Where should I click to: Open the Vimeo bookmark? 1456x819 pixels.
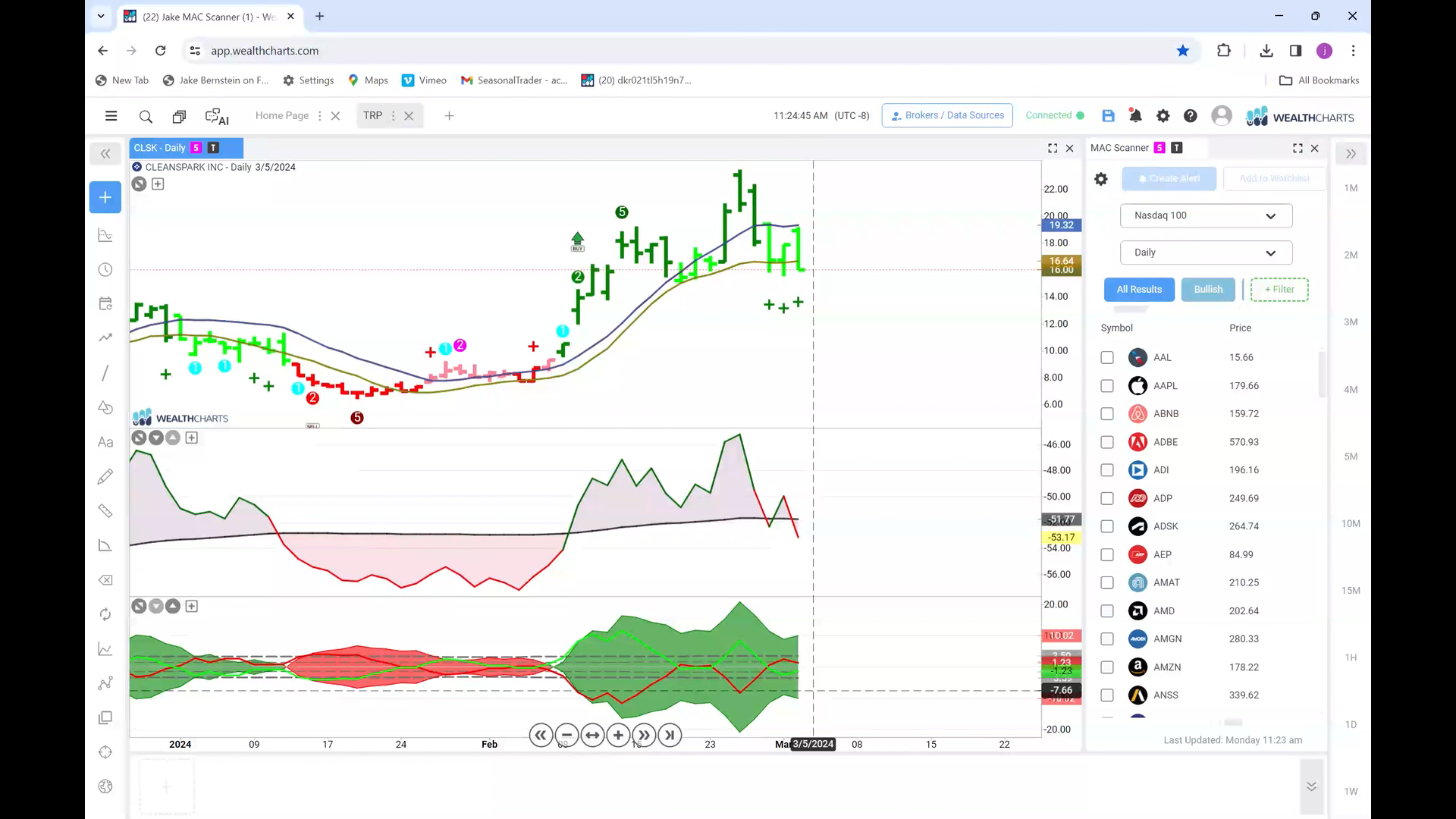[424, 80]
